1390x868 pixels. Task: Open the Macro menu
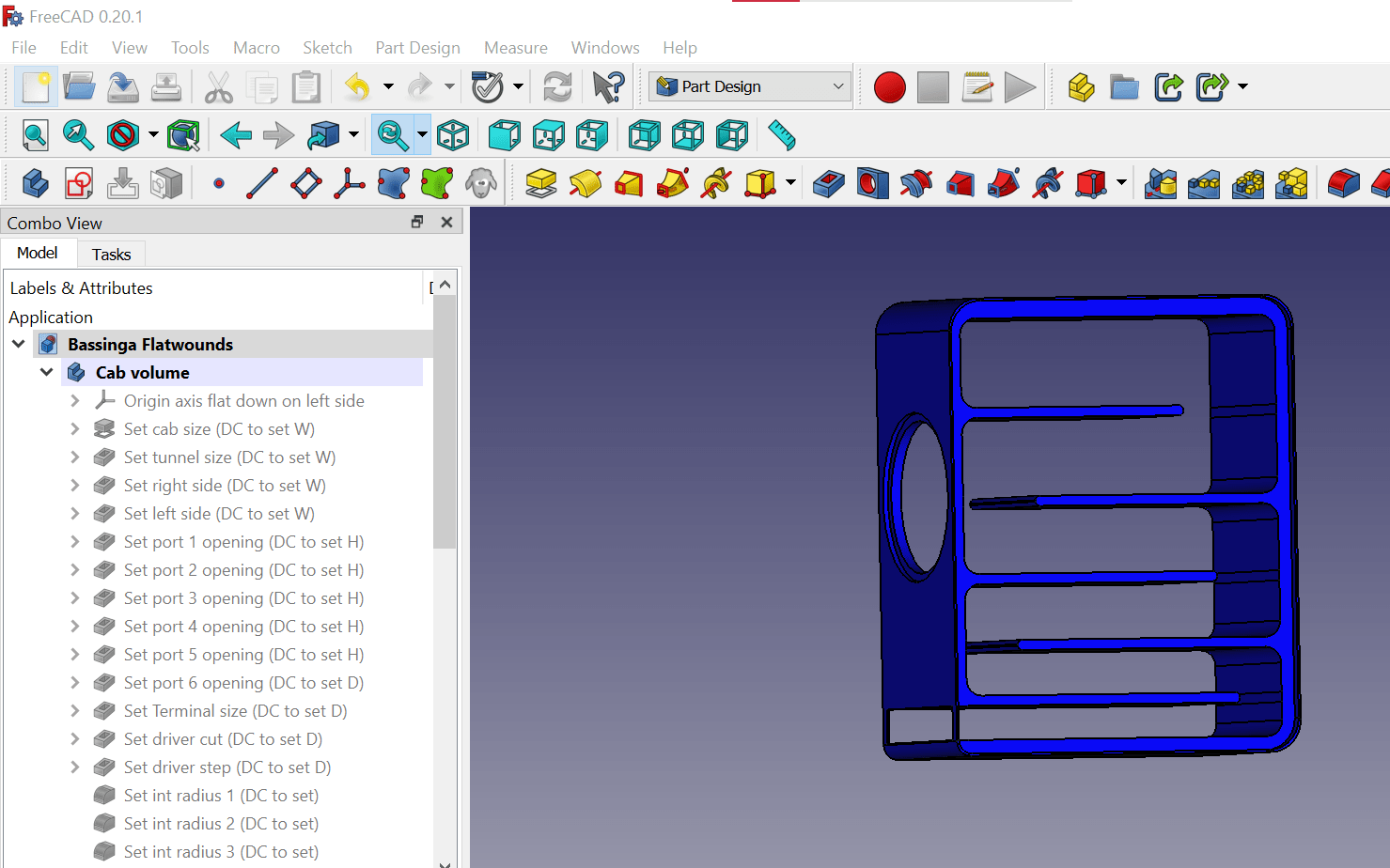point(257,48)
